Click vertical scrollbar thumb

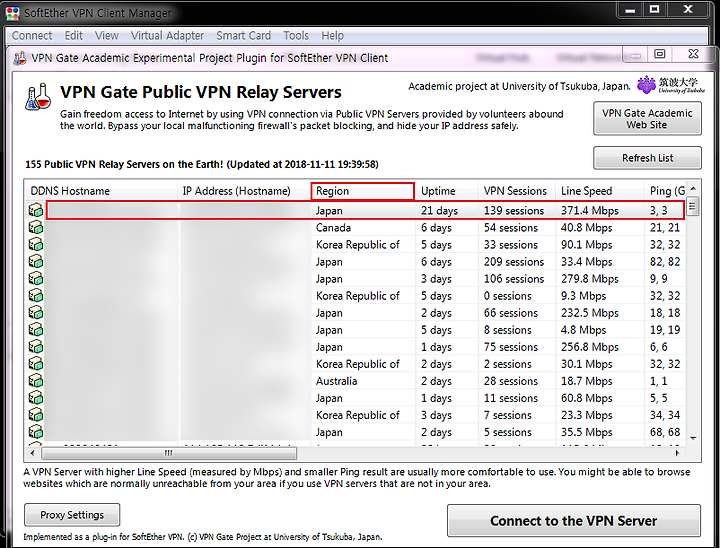(x=692, y=207)
